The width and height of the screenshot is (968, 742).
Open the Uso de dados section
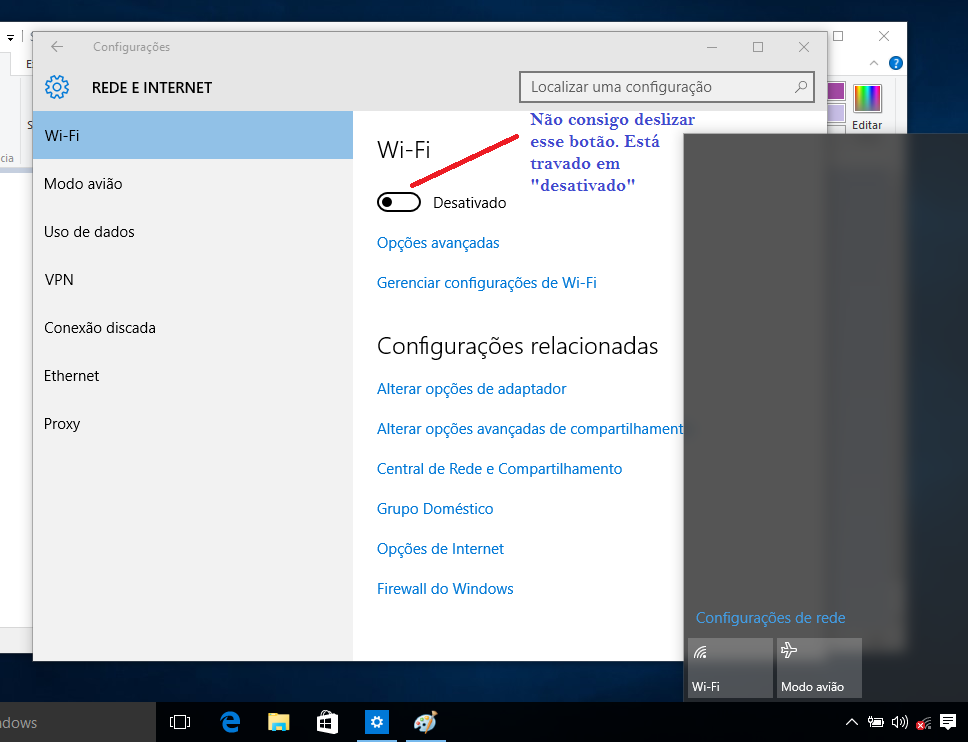tap(193, 231)
